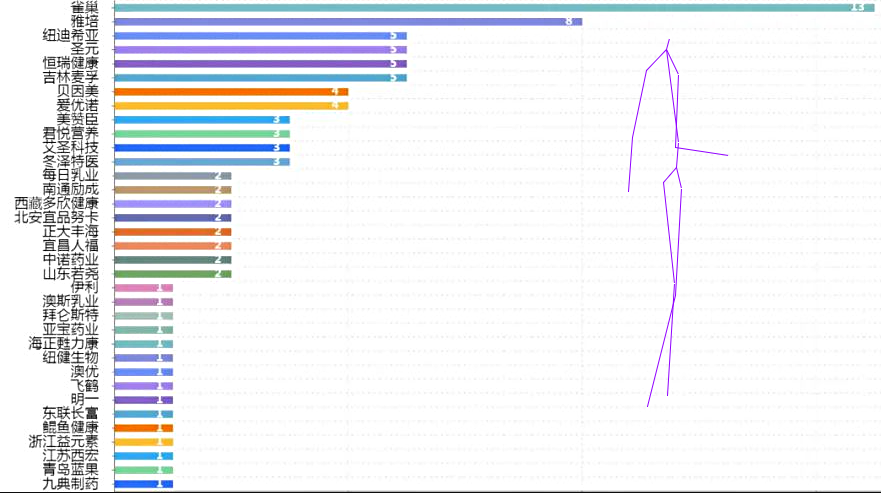The width and height of the screenshot is (881, 493).
Task: Click the bar for 恒瑞健康
Action: (x=260, y=64)
